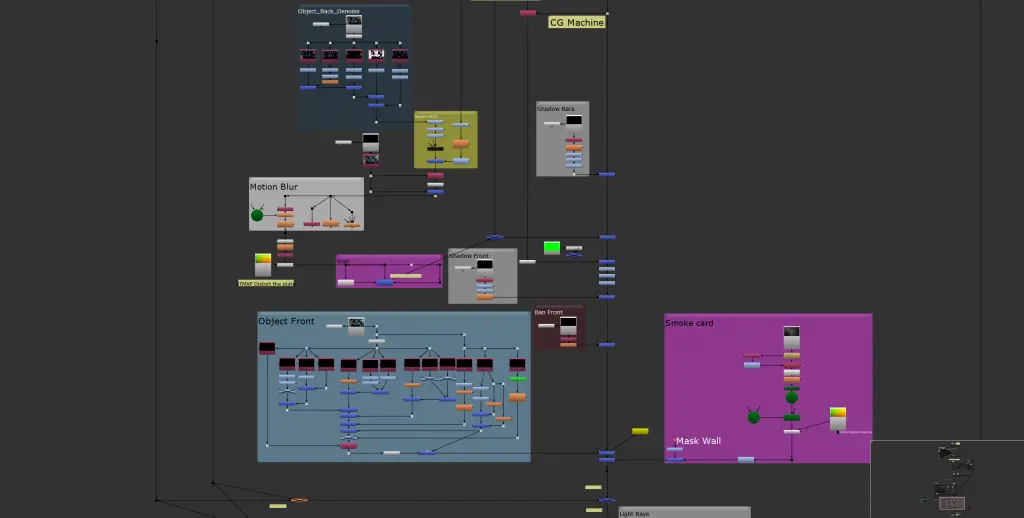Select the CG Machine sticky note
The image size is (1024, 518).
(577, 22)
